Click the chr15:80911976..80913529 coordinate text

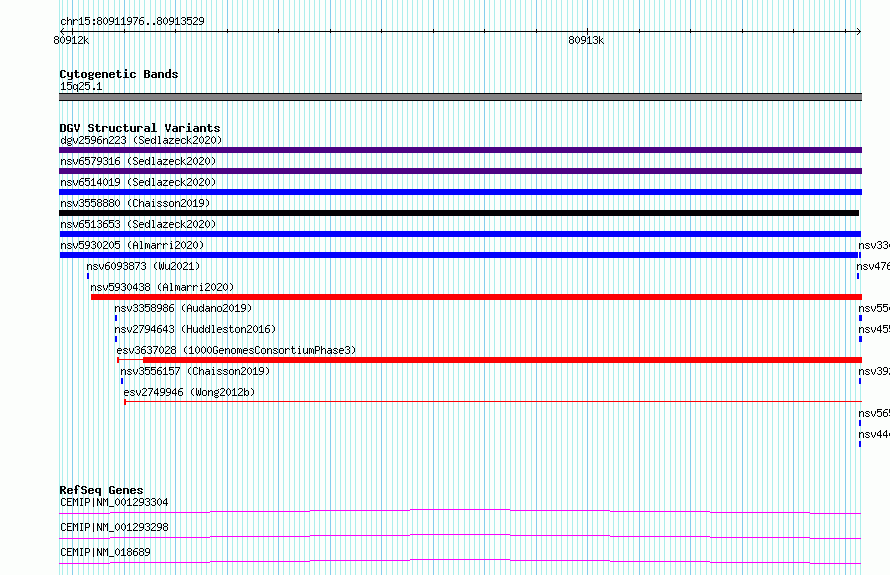tap(132, 21)
